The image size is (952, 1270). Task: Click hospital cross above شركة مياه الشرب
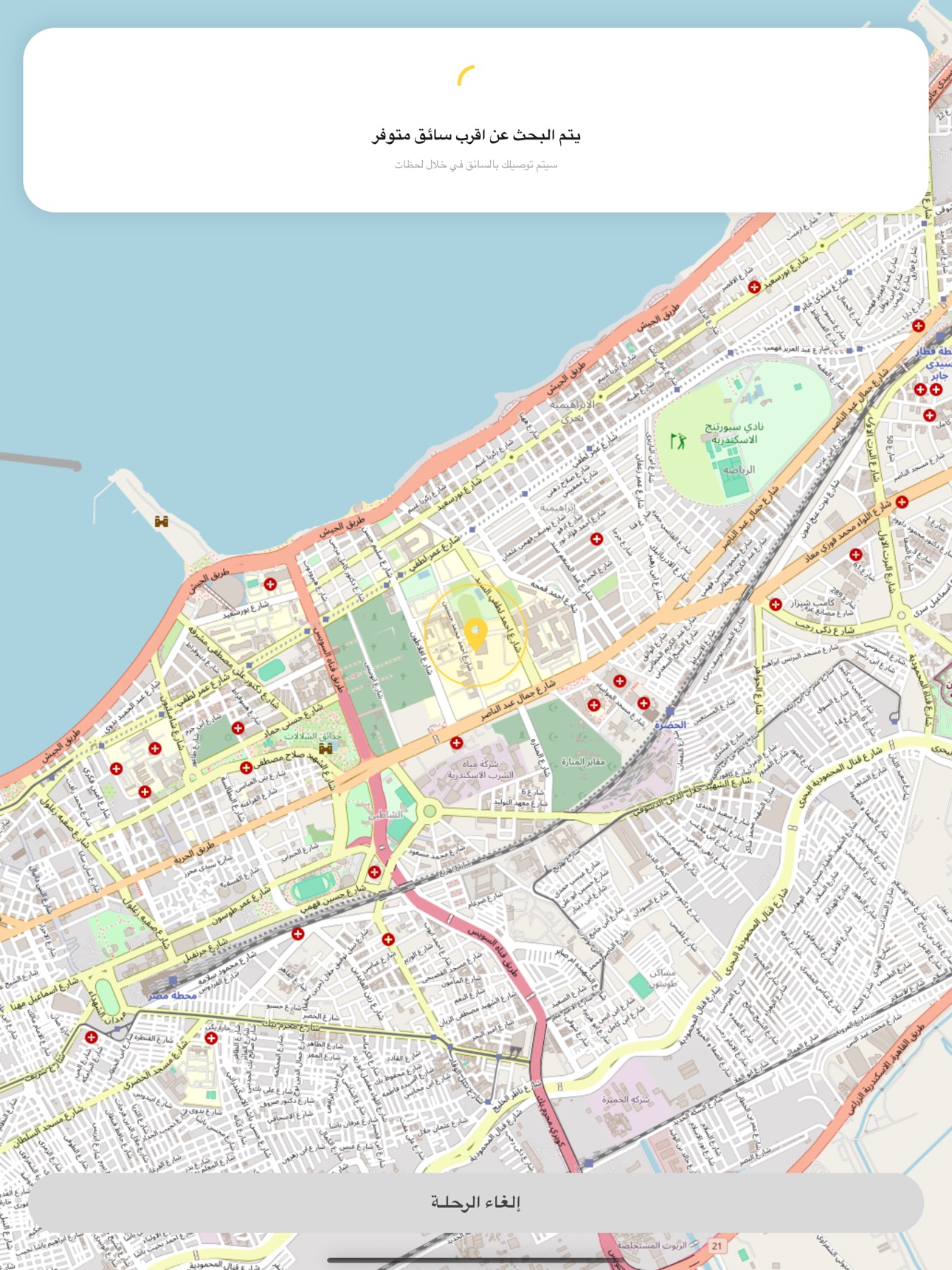click(457, 743)
